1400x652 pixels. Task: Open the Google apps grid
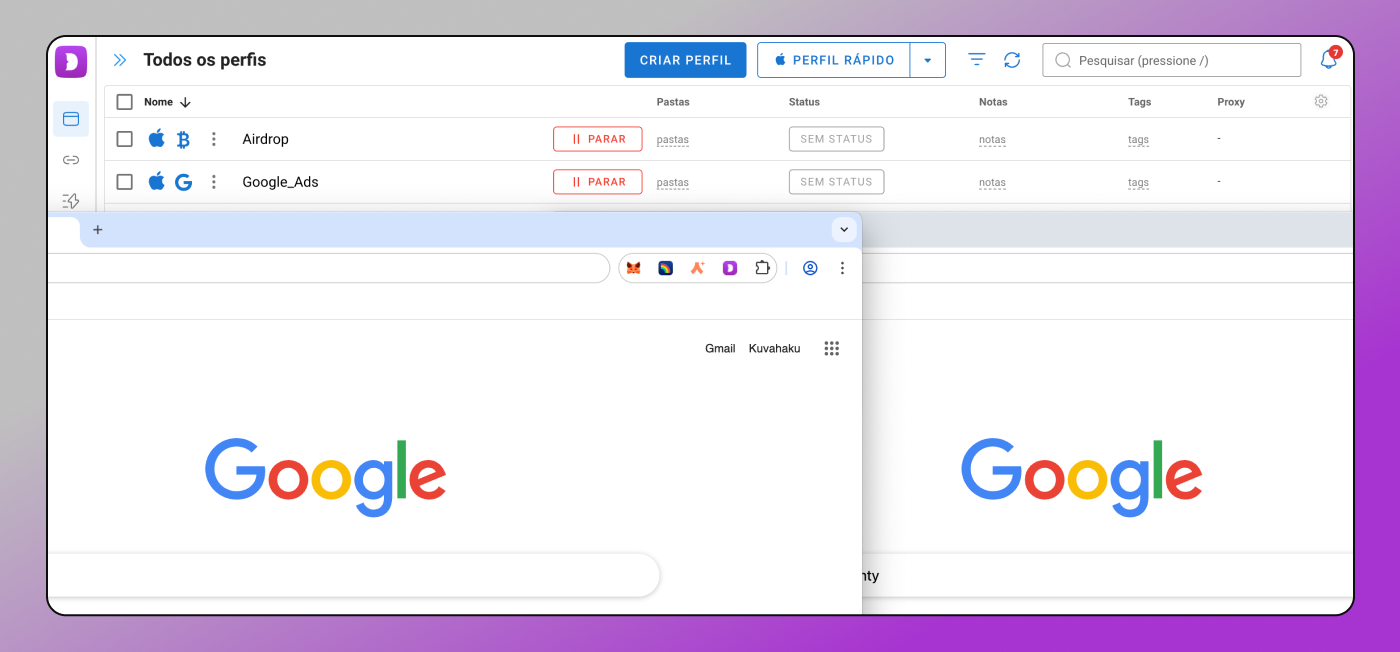click(x=832, y=348)
